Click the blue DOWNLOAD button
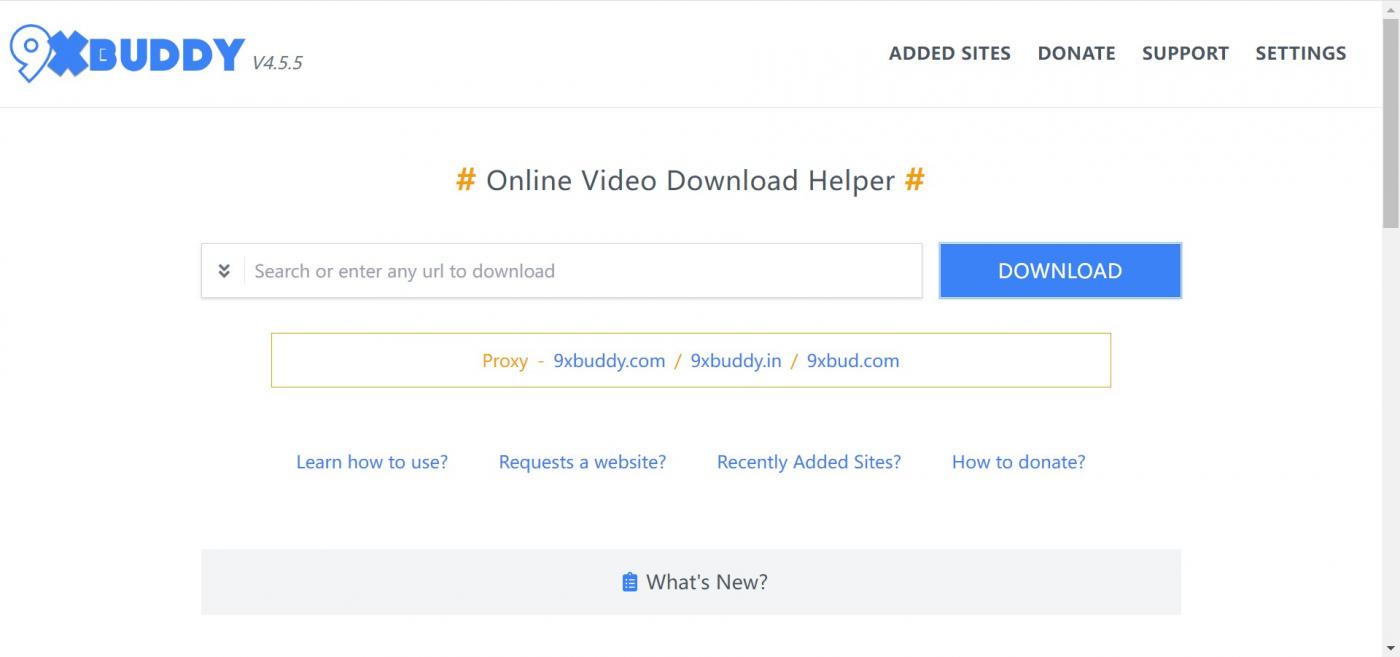This screenshot has height=657, width=1400. [1060, 271]
